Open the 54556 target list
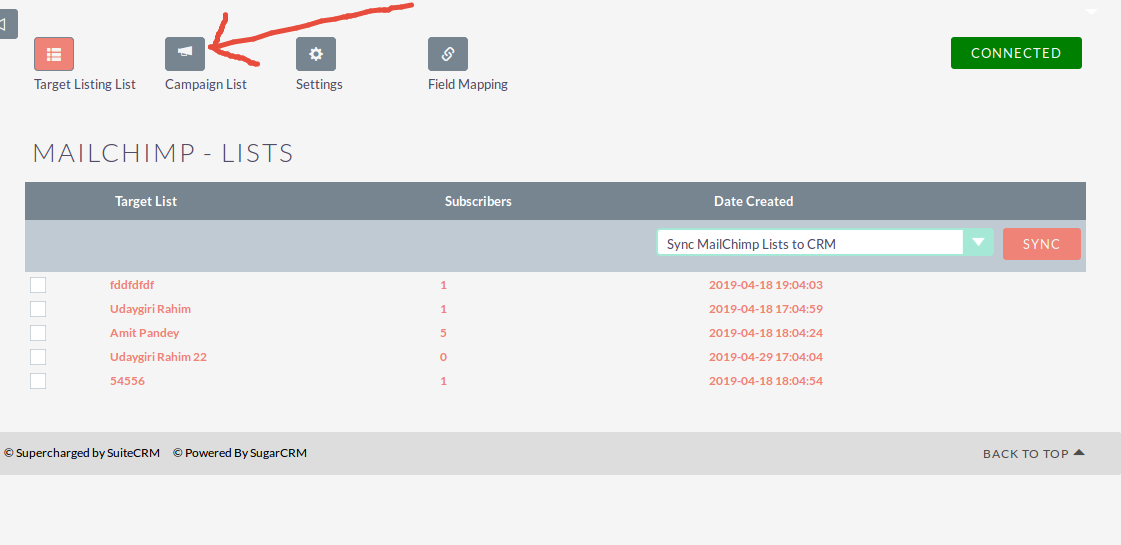The height and width of the screenshot is (545, 1121). coord(127,380)
